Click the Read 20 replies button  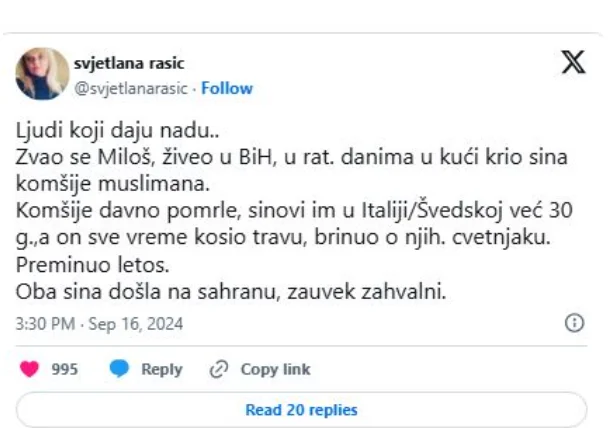[301, 410]
